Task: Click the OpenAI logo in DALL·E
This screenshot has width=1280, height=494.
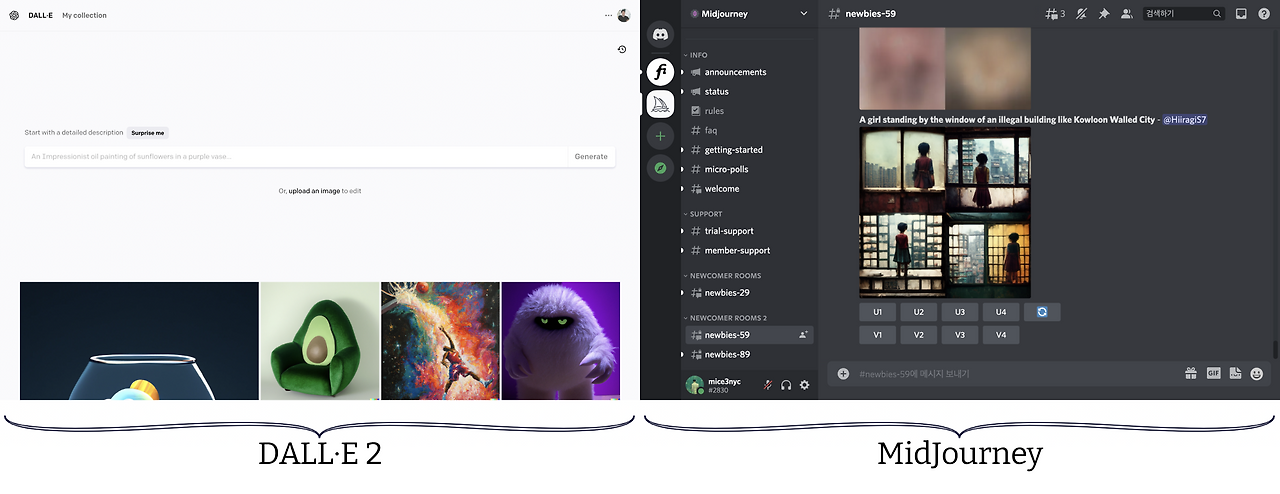Action: pos(14,15)
